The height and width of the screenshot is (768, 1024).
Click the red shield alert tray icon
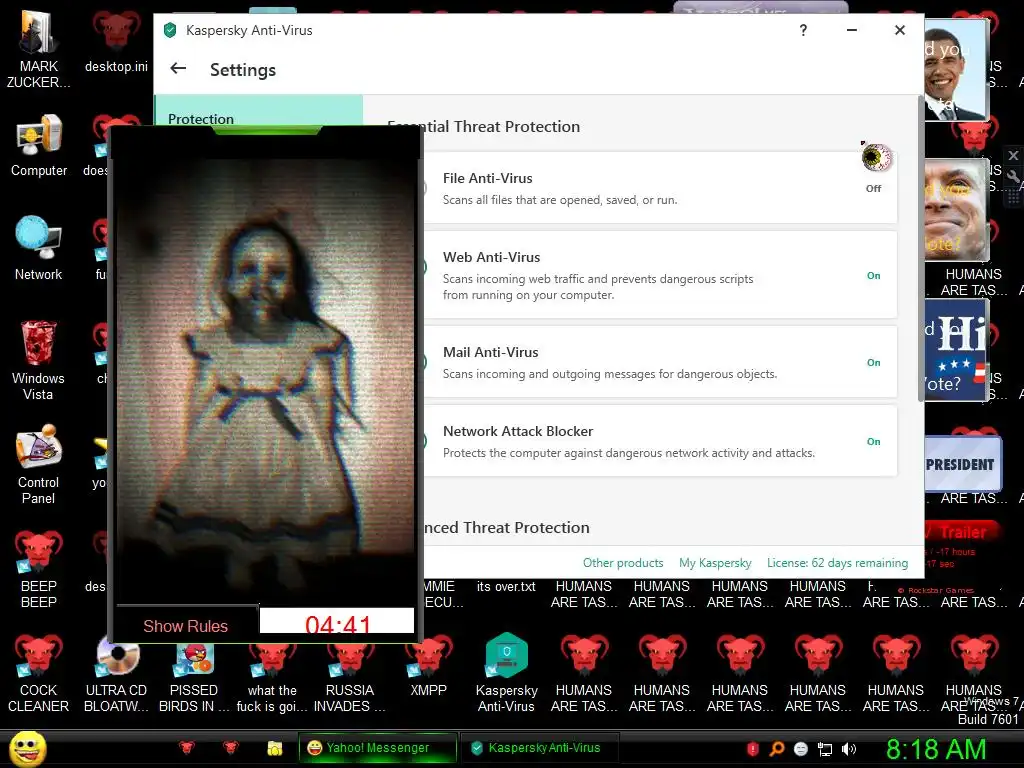[752, 749]
